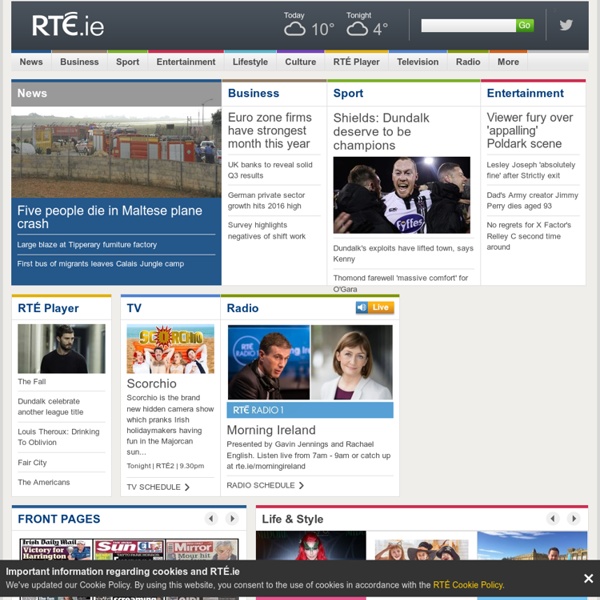Open RTÉ Player in navigation bar
The width and height of the screenshot is (600, 600).
356,62
